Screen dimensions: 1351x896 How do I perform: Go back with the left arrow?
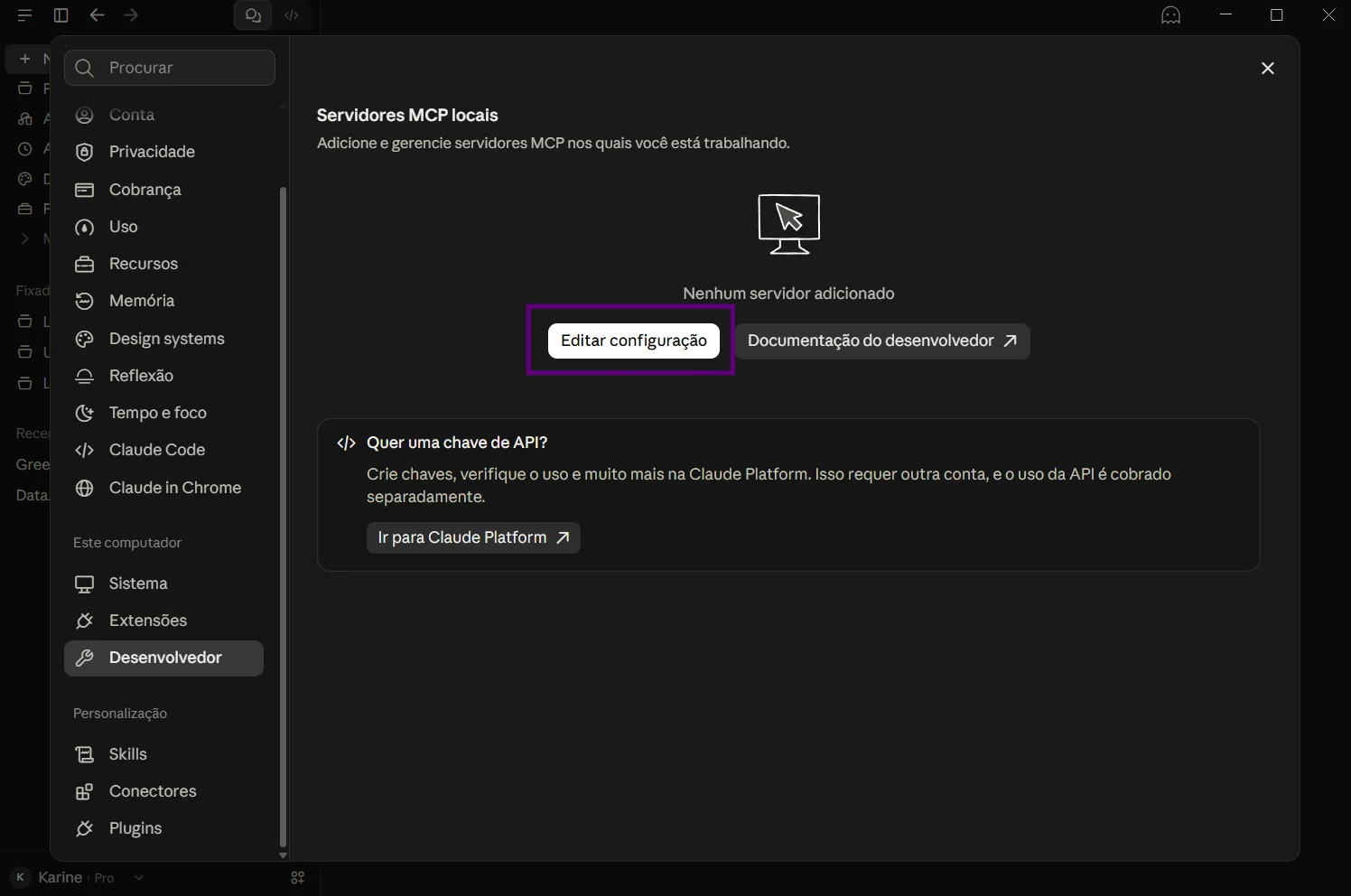97,15
